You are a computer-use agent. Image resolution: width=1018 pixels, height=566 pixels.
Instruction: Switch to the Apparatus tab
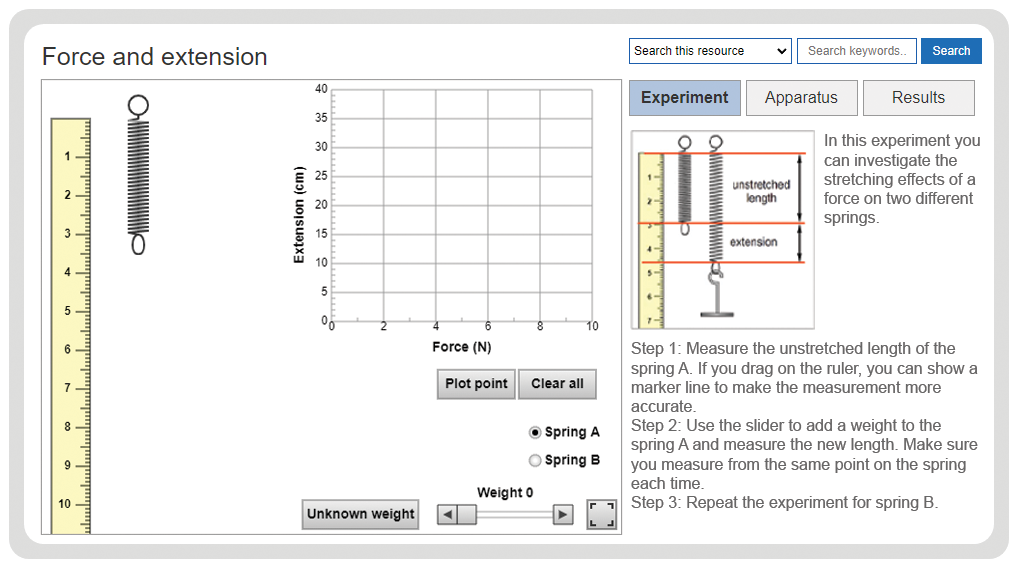[802, 98]
